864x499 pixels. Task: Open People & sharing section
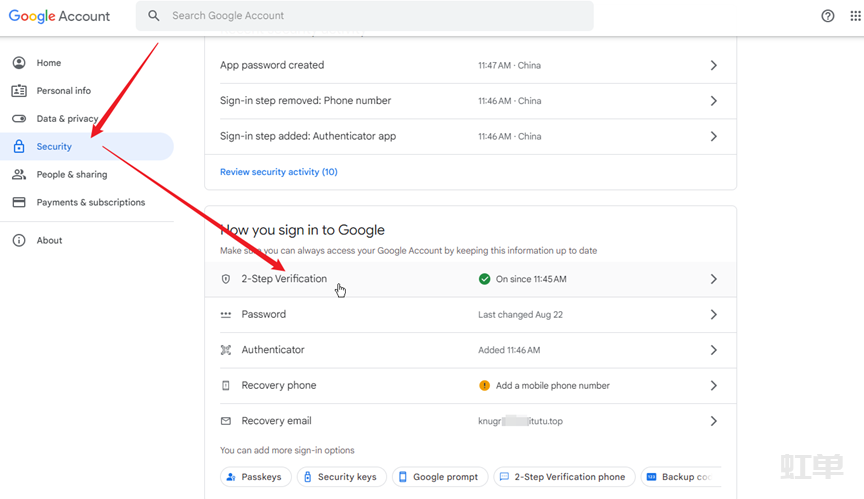pyautogui.click(x=87, y=175)
